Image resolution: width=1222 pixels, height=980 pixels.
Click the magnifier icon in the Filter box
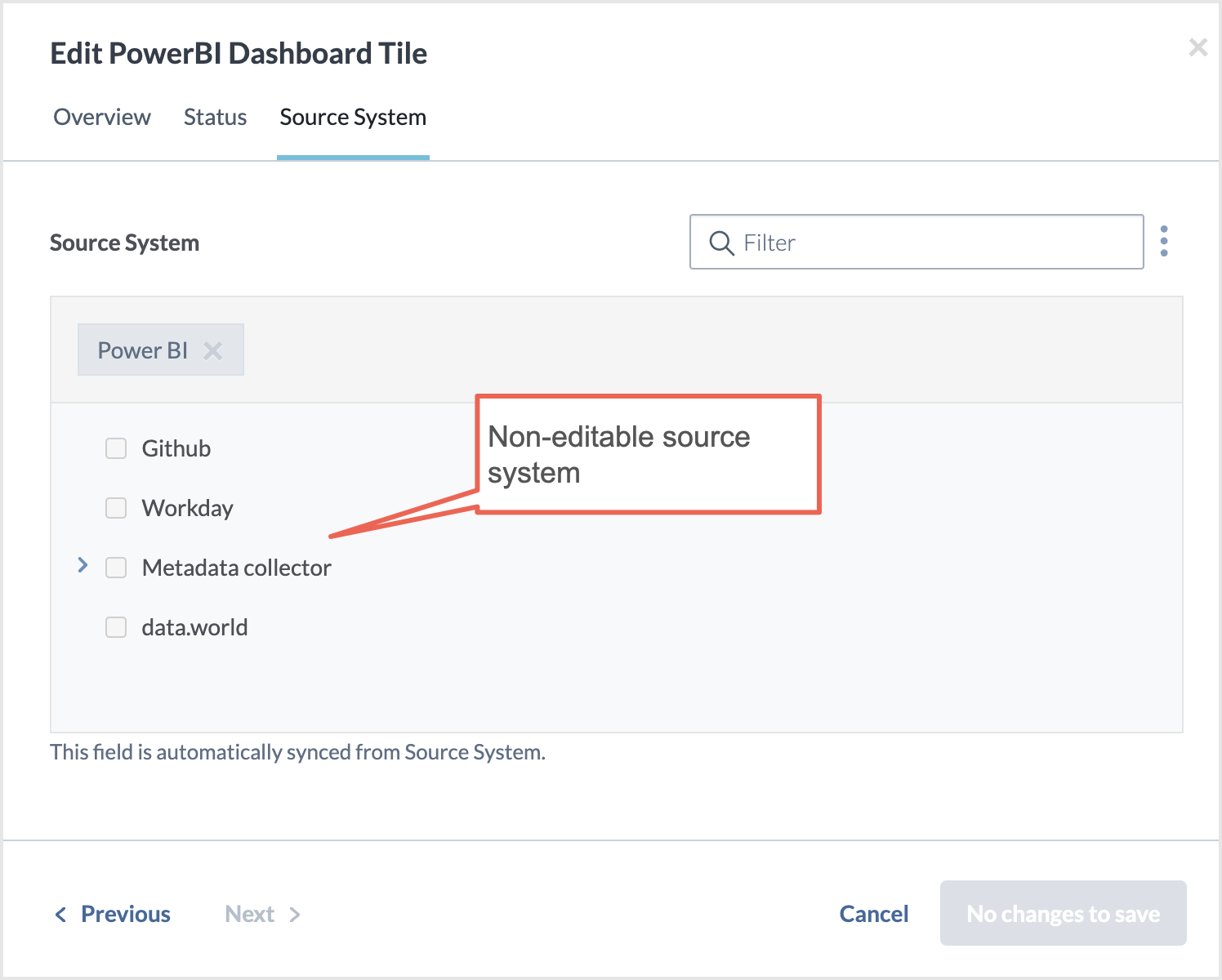click(x=721, y=243)
